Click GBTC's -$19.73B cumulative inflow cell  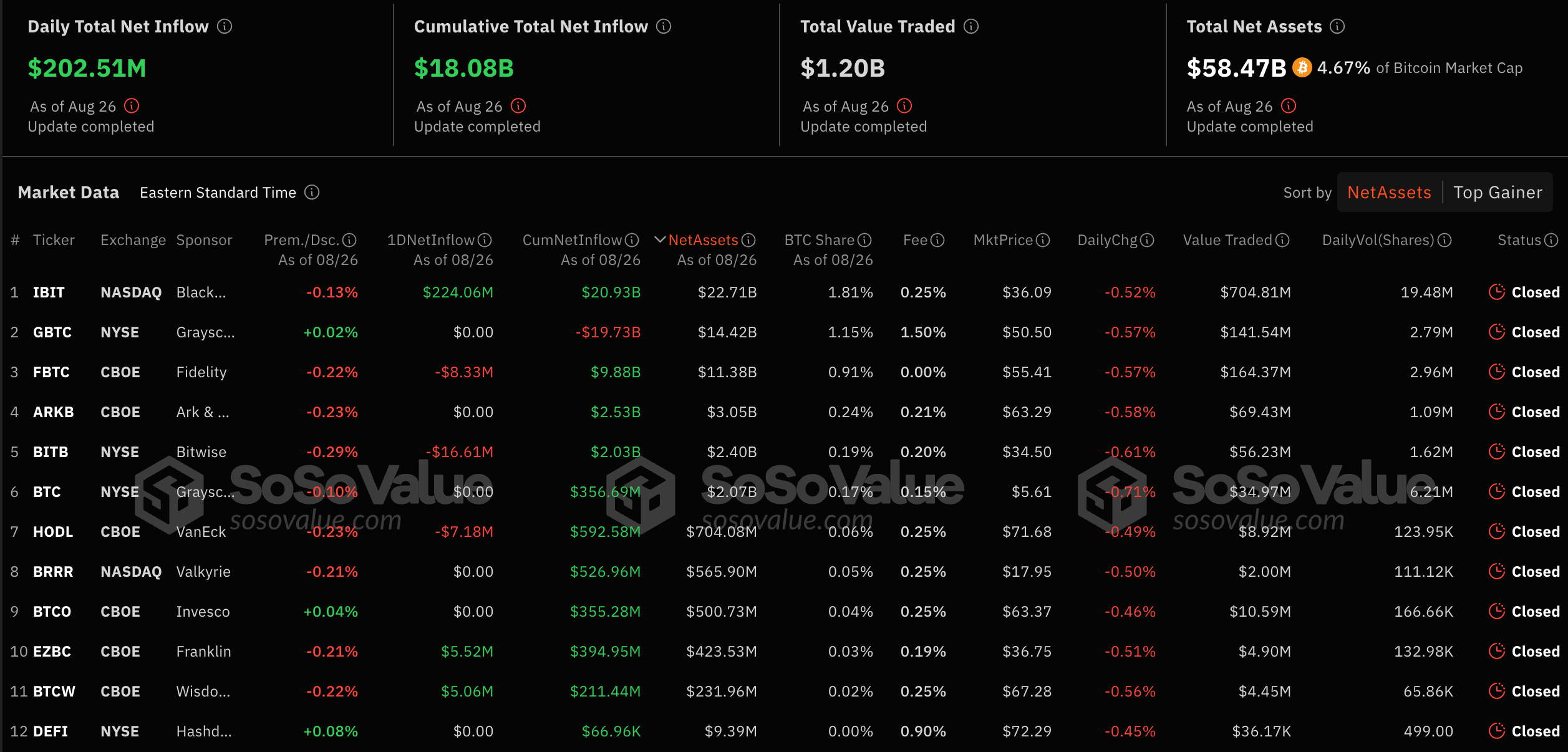coord(608,332)
